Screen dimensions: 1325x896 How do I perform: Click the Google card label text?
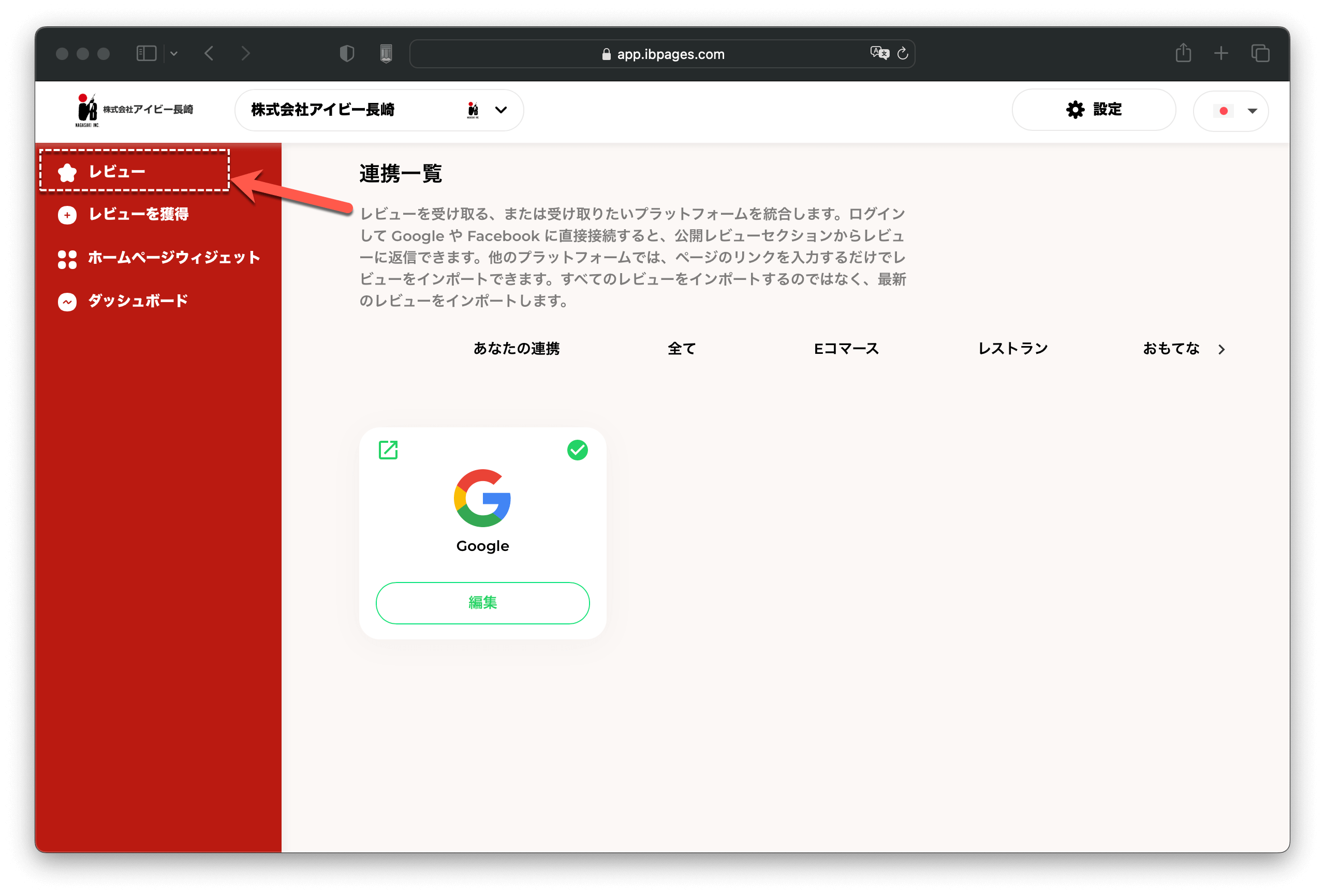point(482,546)
